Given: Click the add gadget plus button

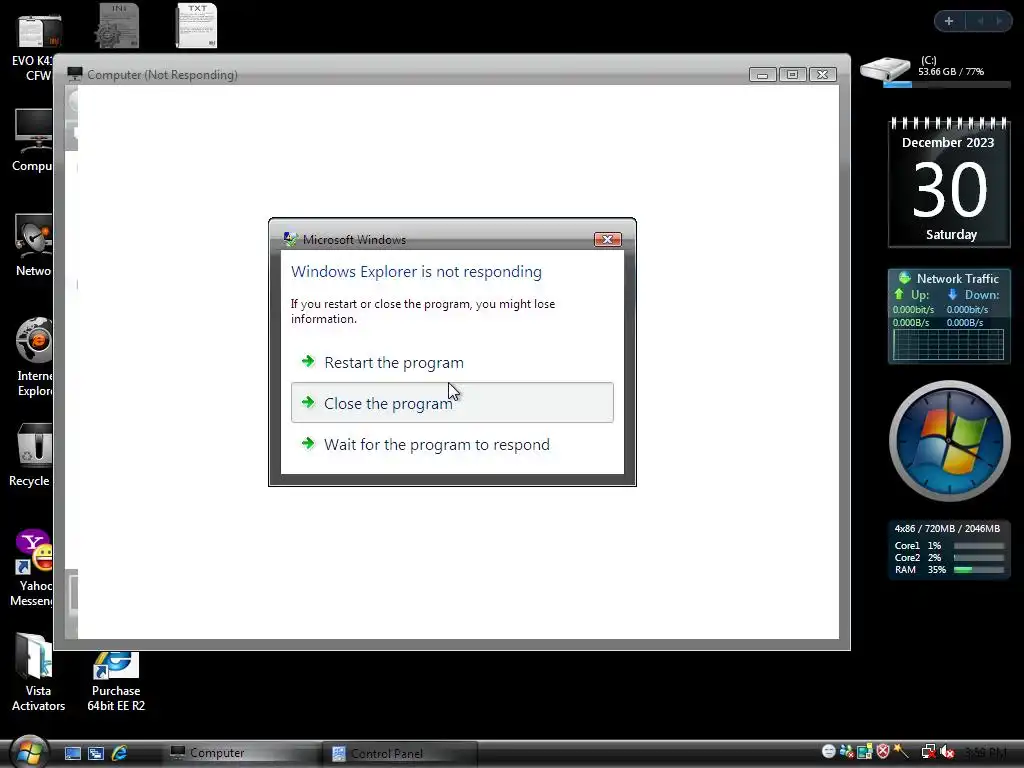Looking at the screenshot, I should pos(949,21).
